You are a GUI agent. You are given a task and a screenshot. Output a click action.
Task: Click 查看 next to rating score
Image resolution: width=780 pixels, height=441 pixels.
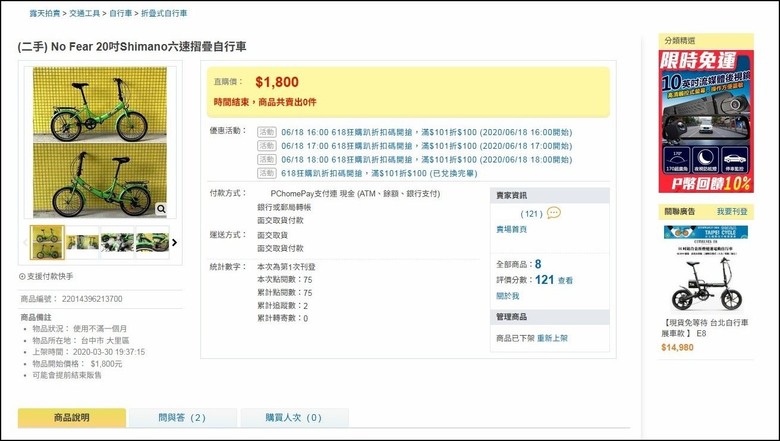tap(565, 280)
